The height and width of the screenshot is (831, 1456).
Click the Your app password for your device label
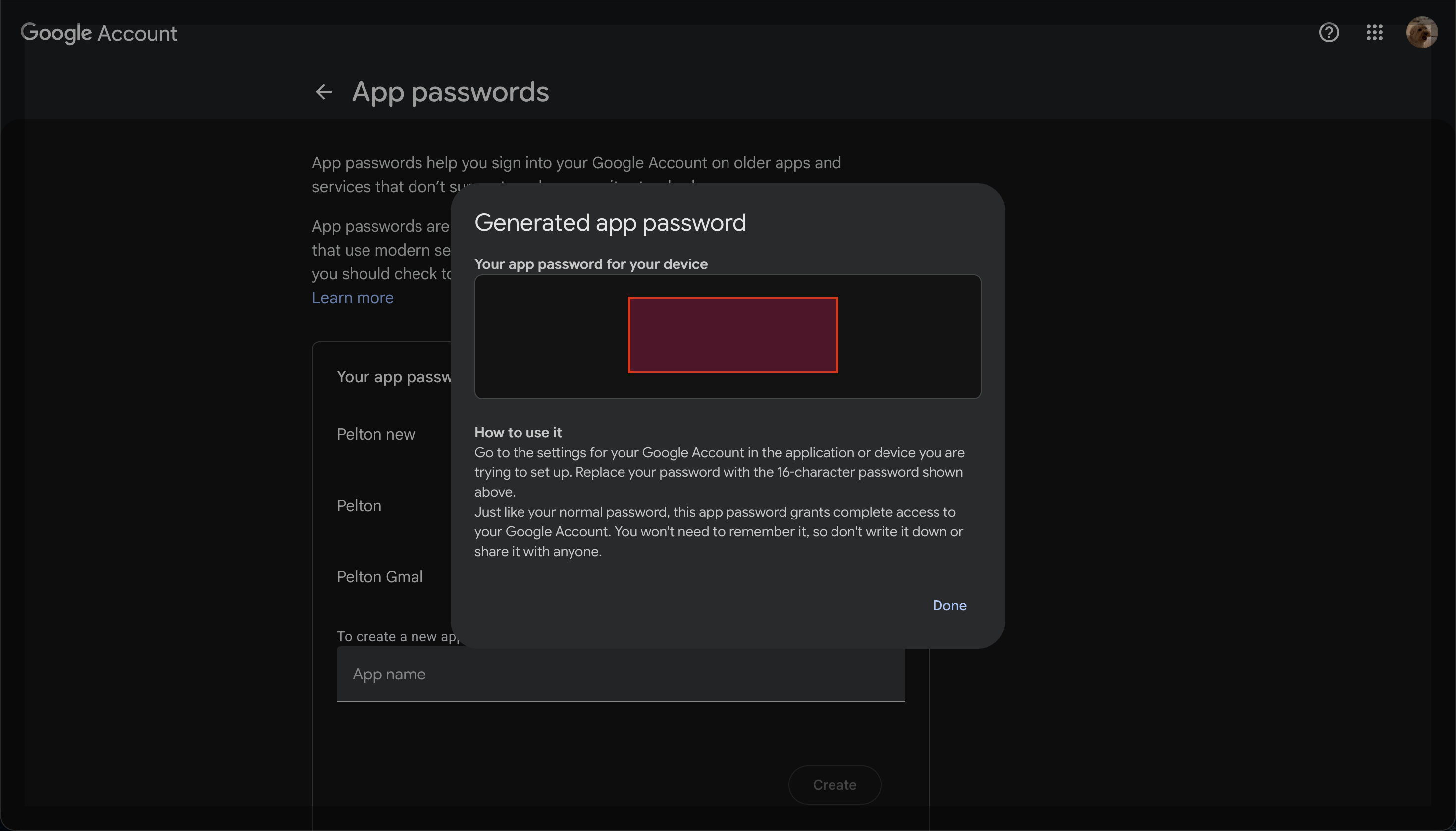591,264
